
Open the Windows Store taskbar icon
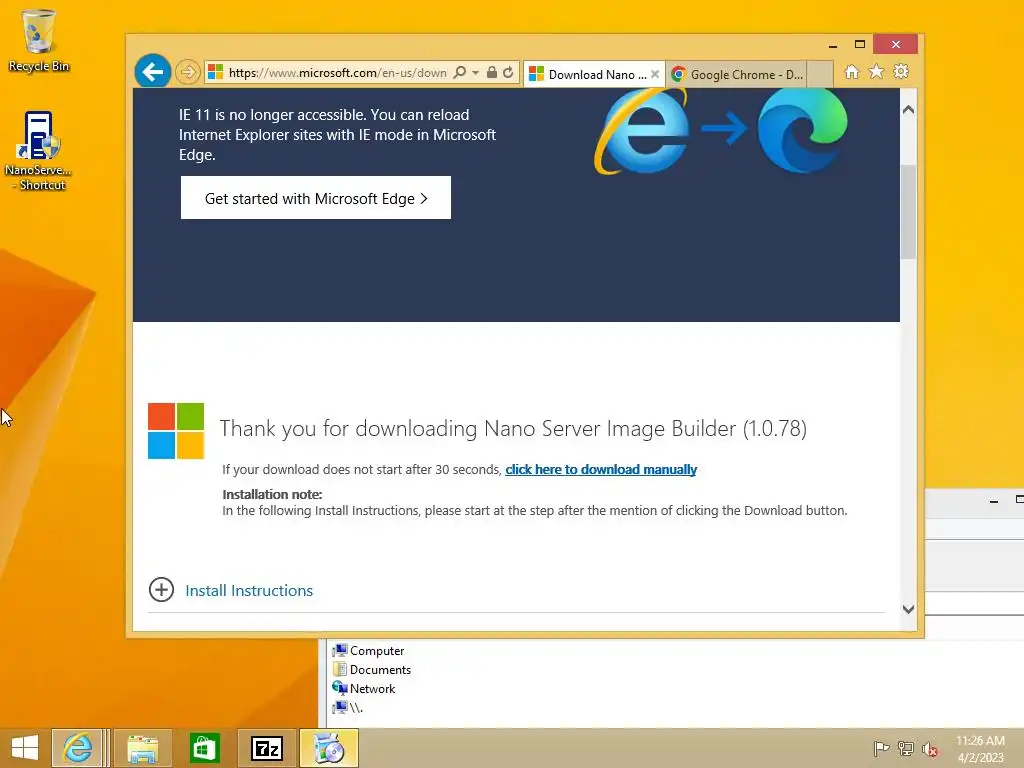(204, 748)
